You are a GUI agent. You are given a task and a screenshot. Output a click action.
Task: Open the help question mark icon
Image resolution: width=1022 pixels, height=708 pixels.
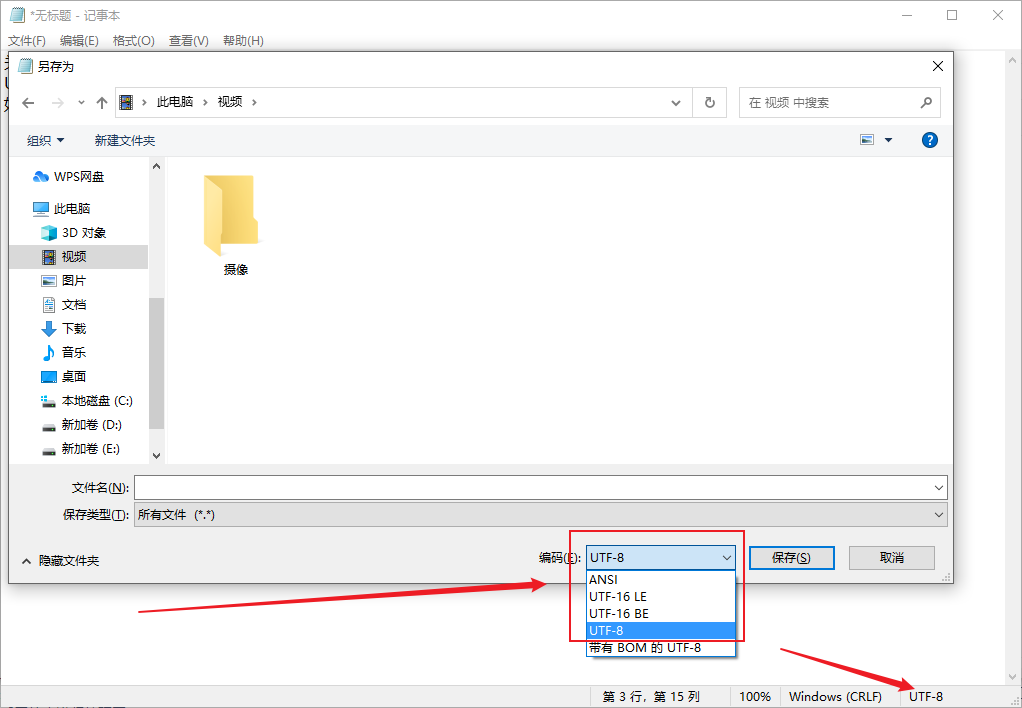tap(929, 140)
